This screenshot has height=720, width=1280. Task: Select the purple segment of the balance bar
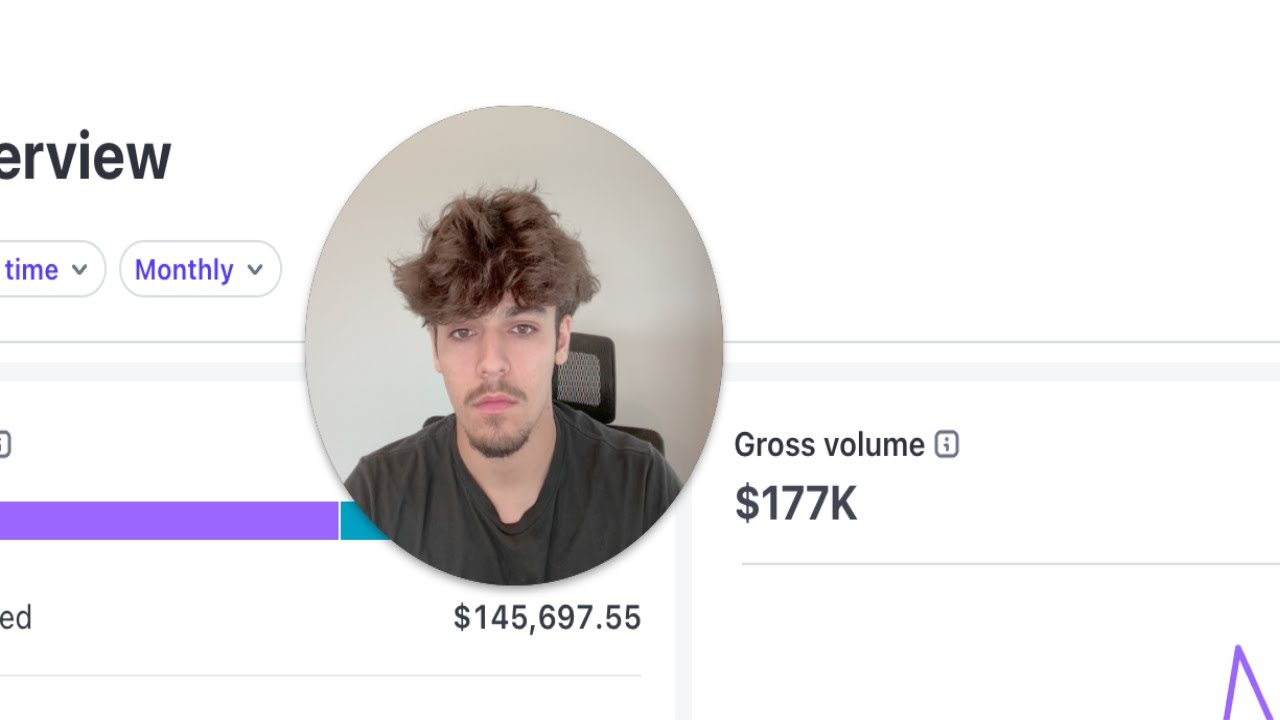(x=169, y=521)
